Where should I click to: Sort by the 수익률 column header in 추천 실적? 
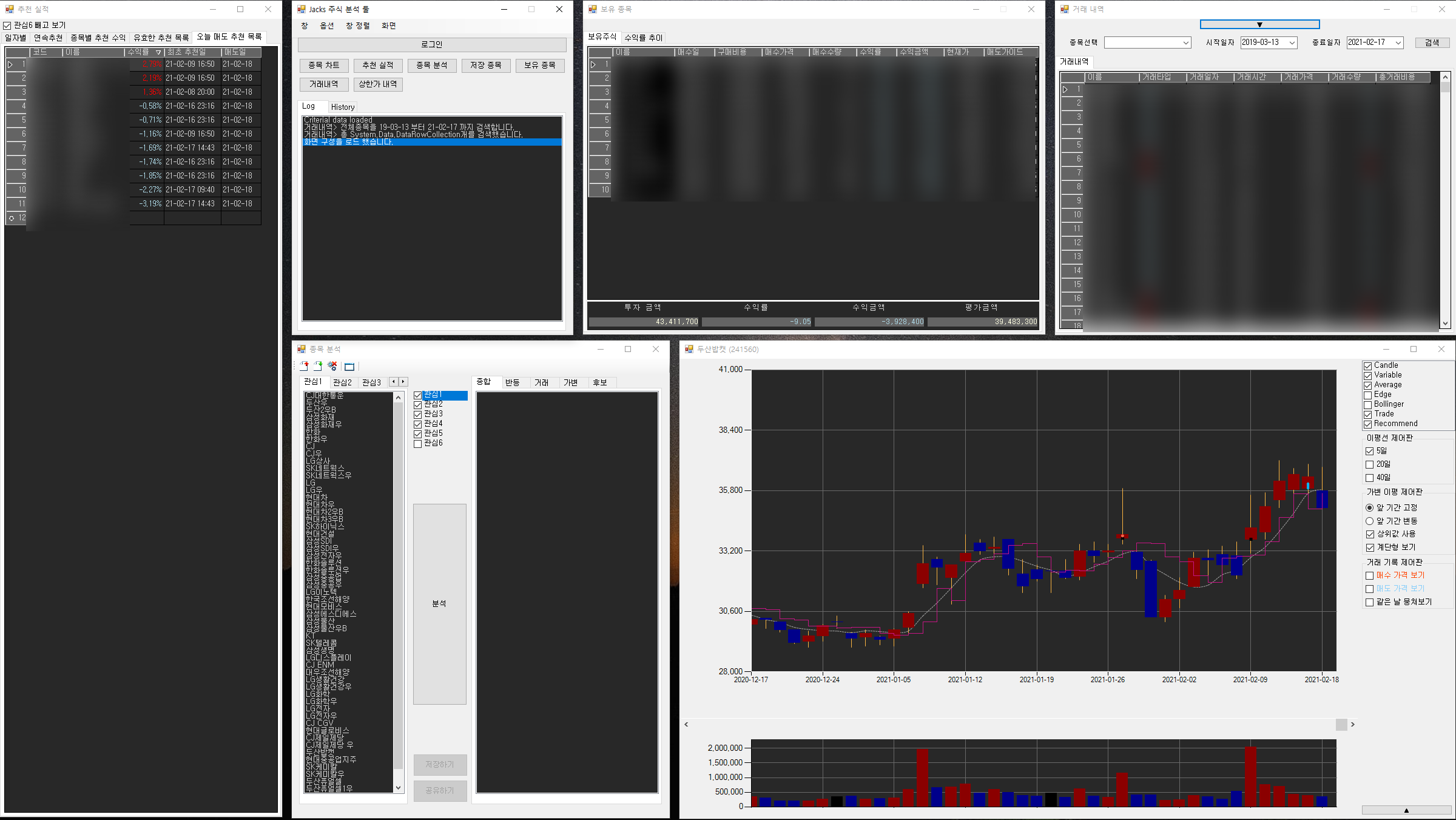(144, 52)
